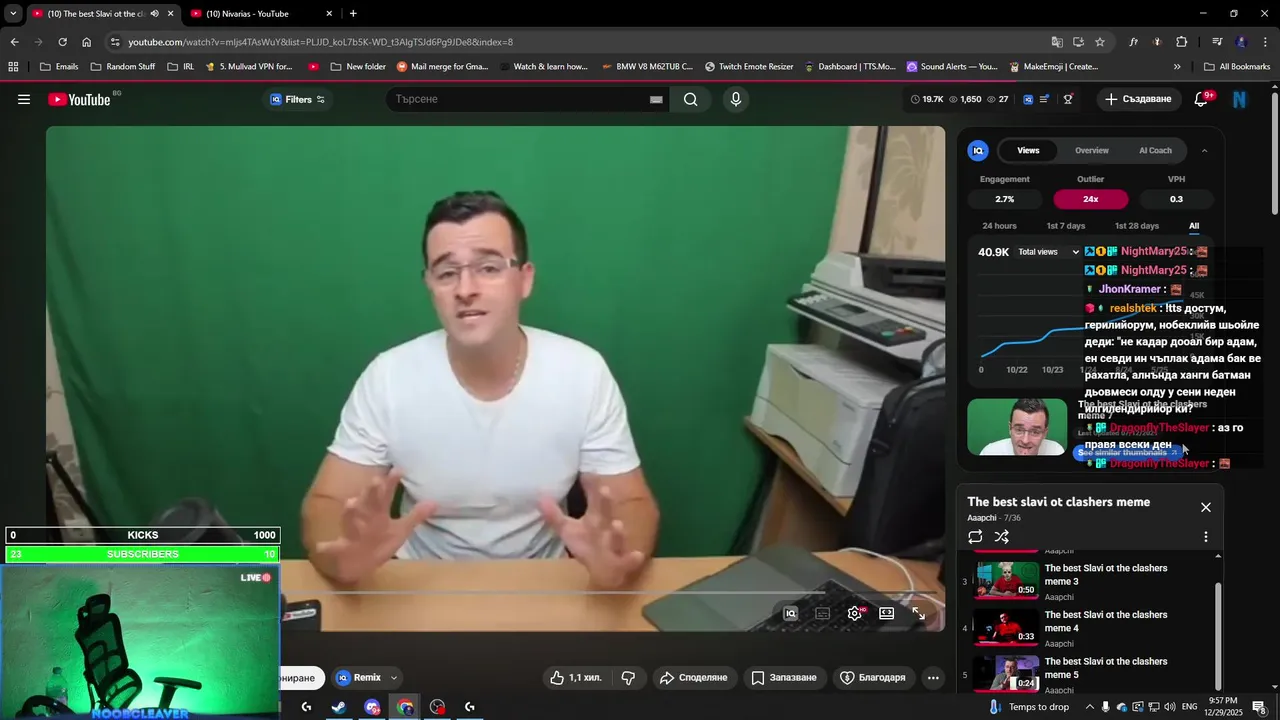The width and height of the screenshot is (1280, 720).
Task: Select the 1st 28 days range
Action: 1137,226
